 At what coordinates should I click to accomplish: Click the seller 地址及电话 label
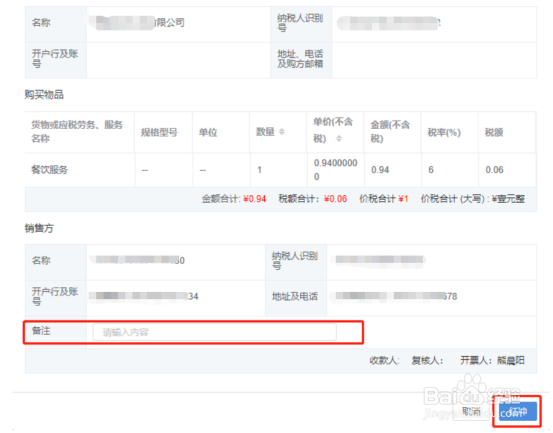tap(294, 297)
